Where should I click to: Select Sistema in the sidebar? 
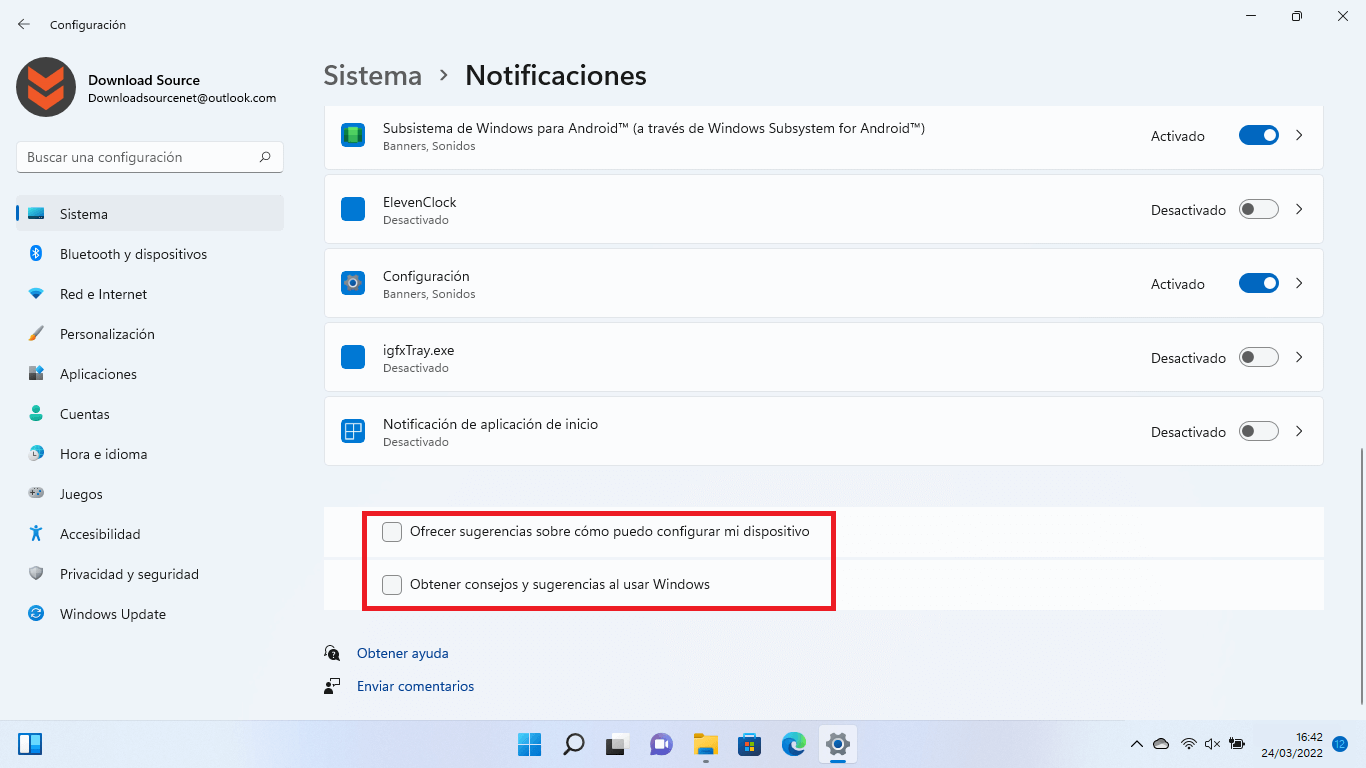150,214
